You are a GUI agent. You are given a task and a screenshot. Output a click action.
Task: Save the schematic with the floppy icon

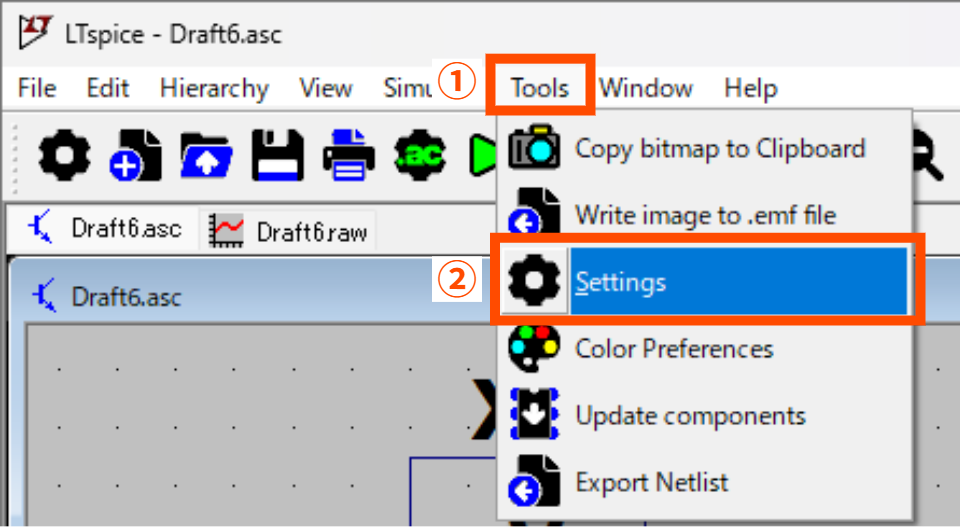277,155
